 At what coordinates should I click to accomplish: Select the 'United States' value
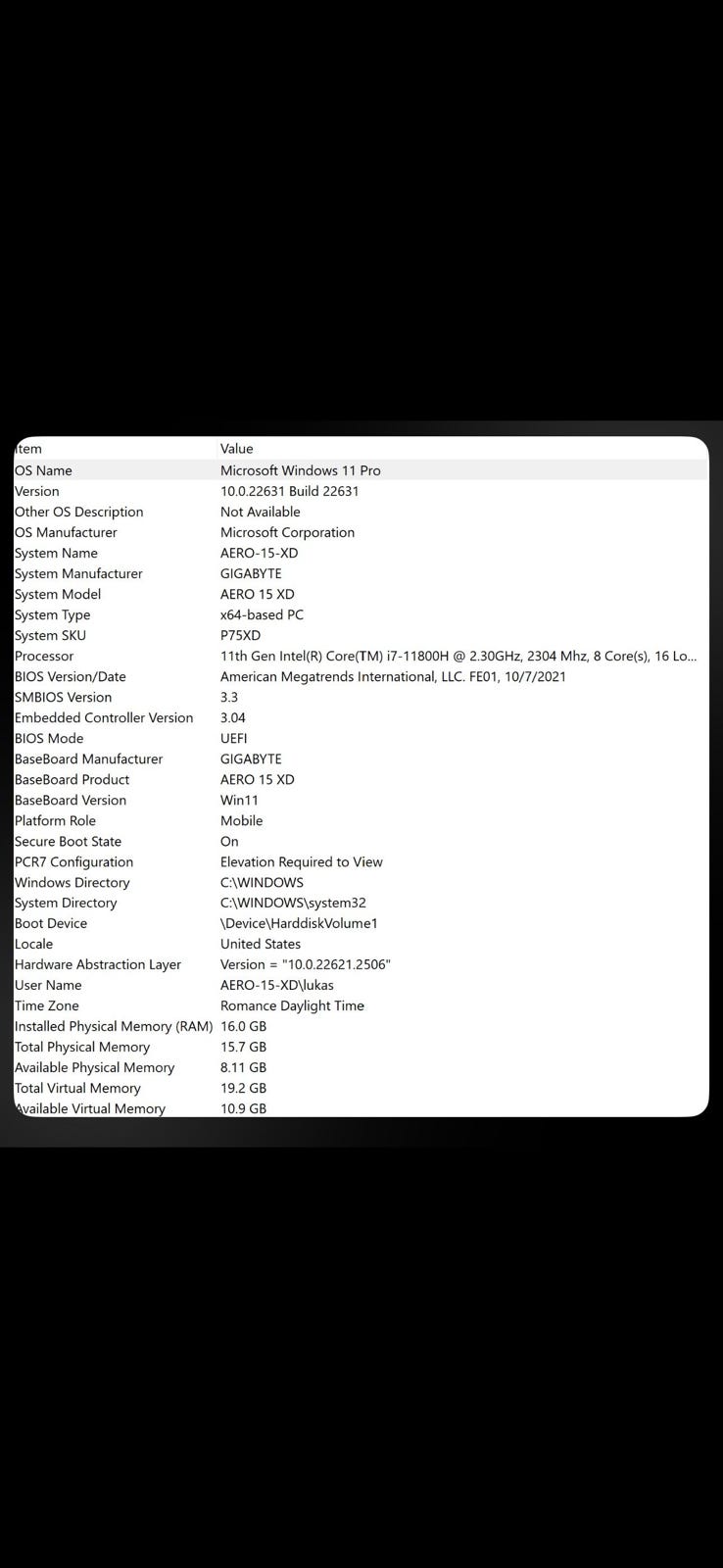(x=261, y=944)
